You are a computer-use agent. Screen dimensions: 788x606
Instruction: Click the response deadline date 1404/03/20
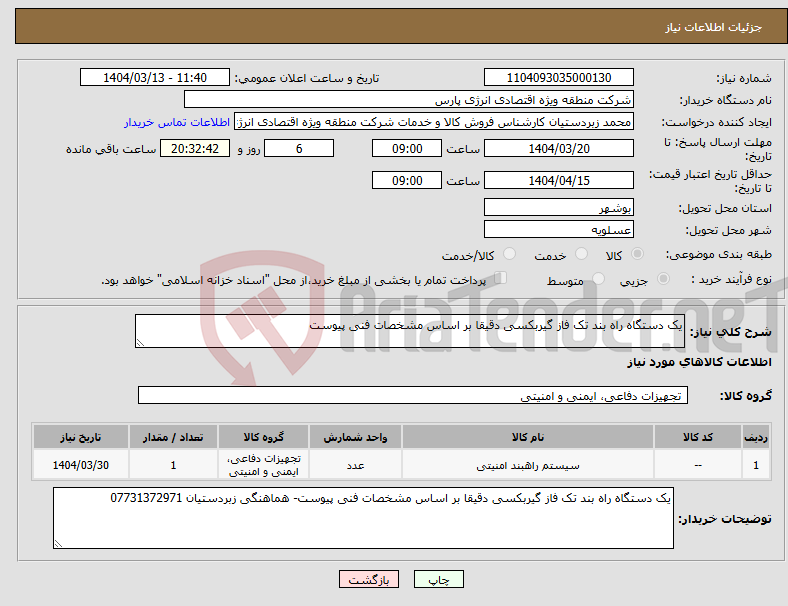pos(558,149)
